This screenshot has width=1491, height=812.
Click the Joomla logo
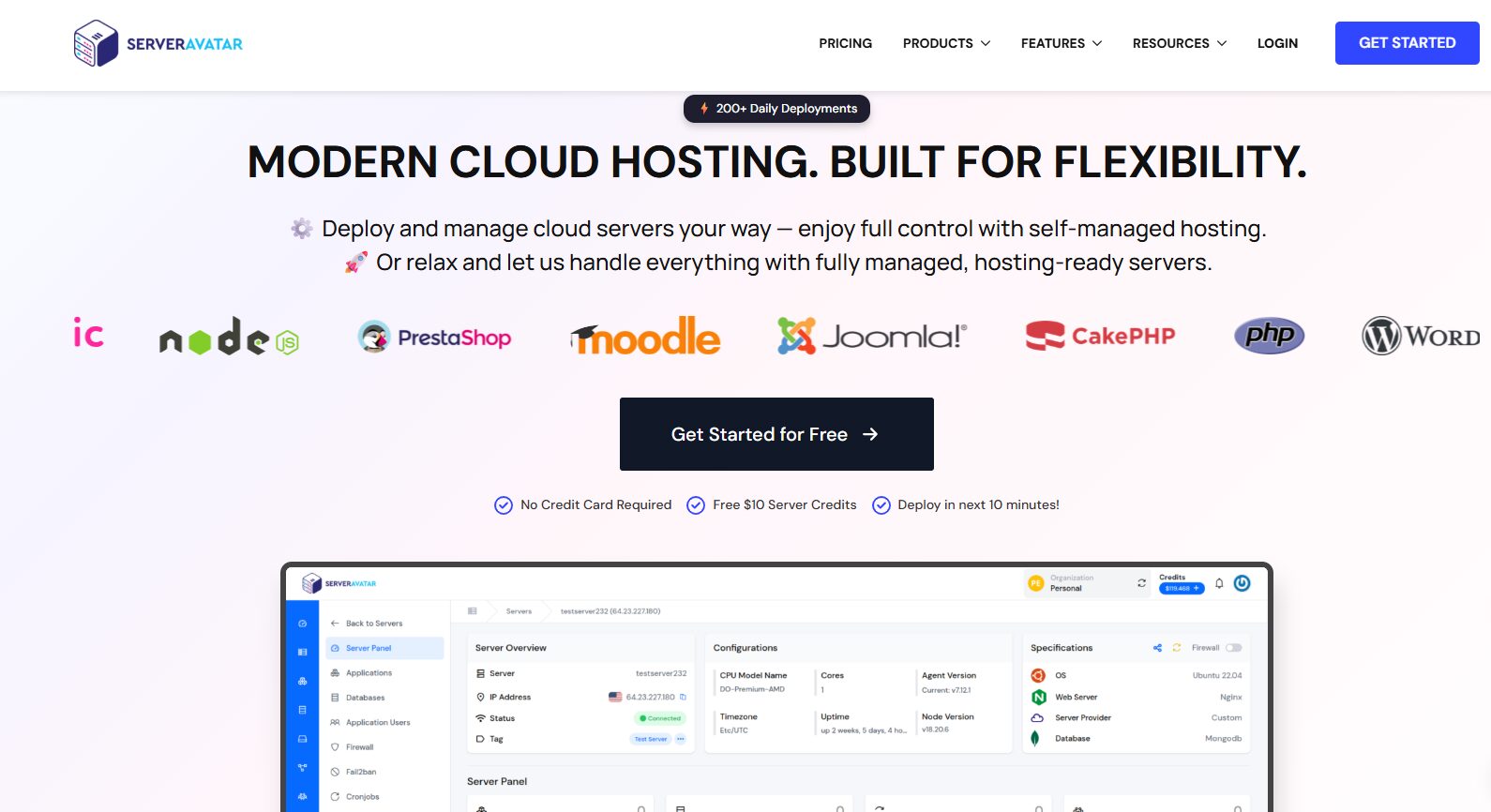point(872,336)
